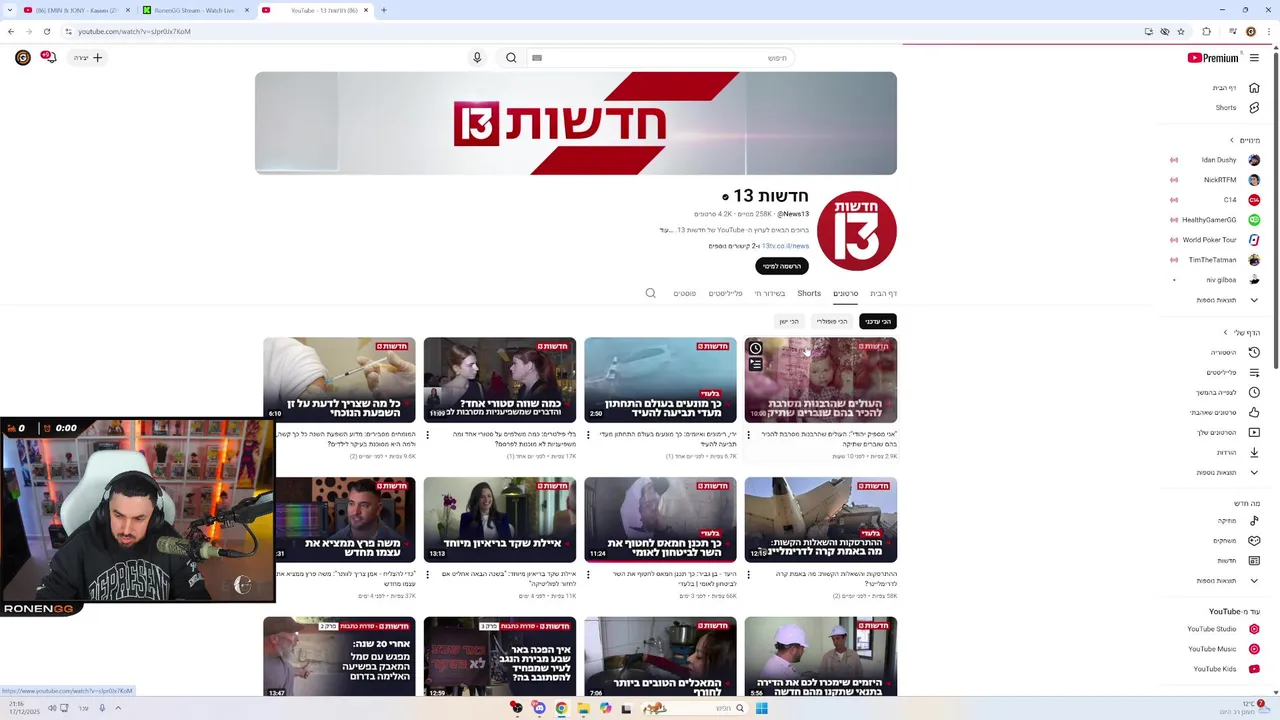Open the World Poker Tour subscription
The height and width of the screenshot is (720, 1280).
pos(1217,240)
